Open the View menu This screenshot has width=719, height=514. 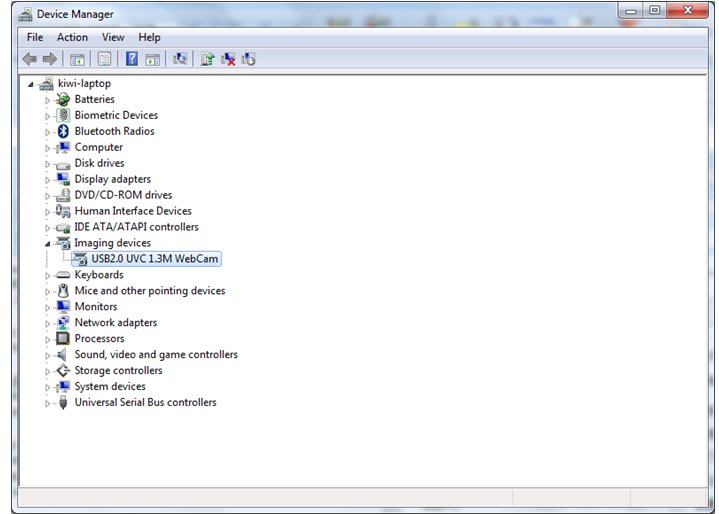(113, 37)
